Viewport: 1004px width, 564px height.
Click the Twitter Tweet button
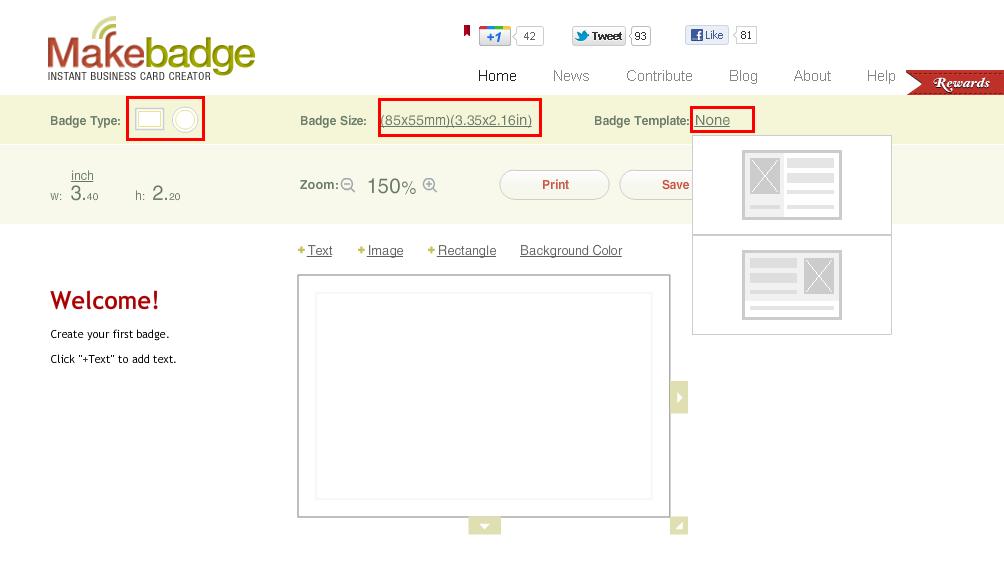tap(599, 36)
